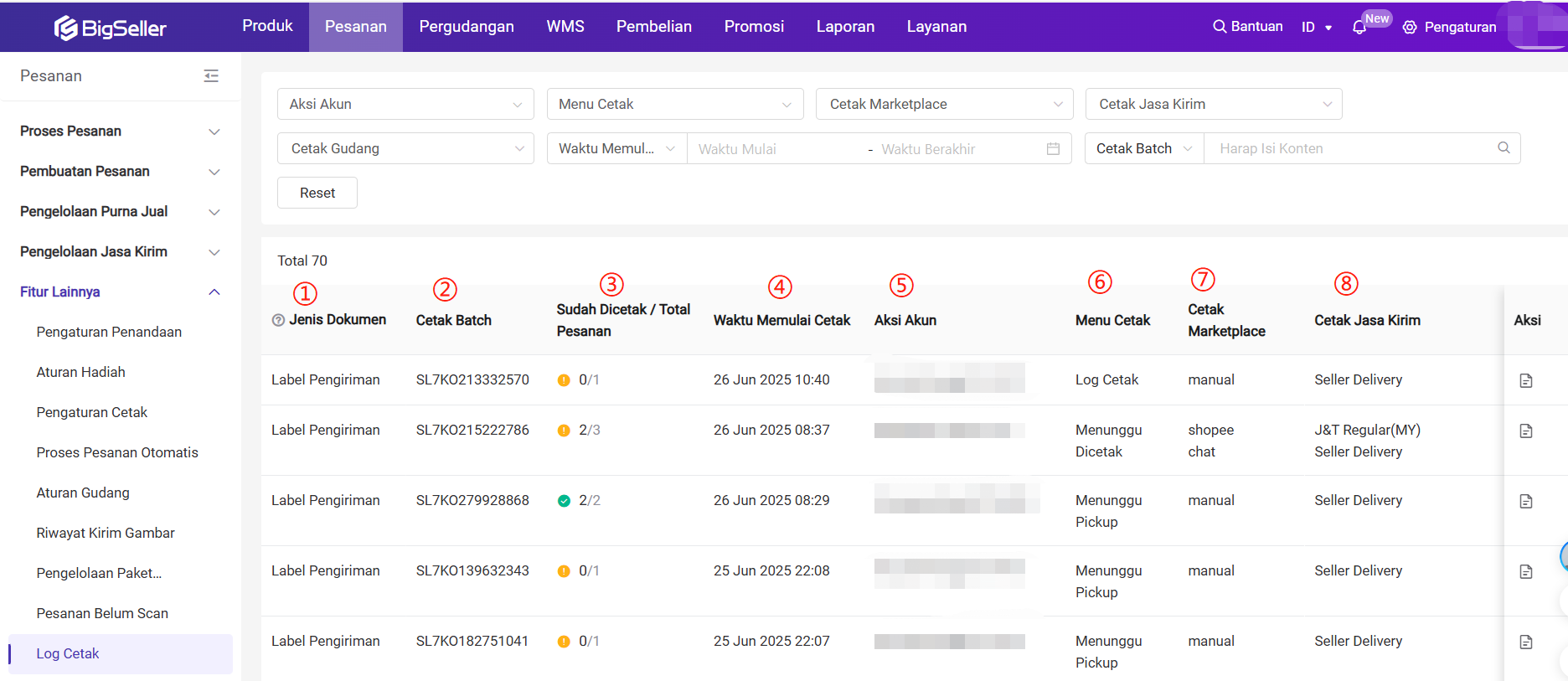Click batch number SL7KO213332570
The image size is (1568, 681).
[x=472, y=380]
